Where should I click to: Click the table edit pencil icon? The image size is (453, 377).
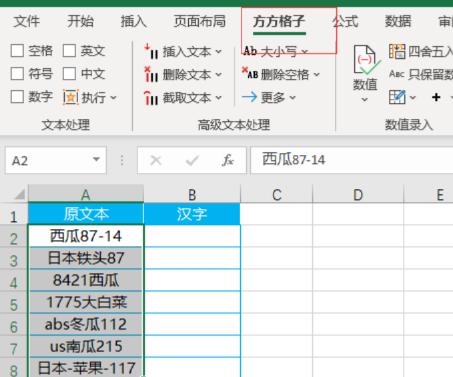tap(397, 97)
